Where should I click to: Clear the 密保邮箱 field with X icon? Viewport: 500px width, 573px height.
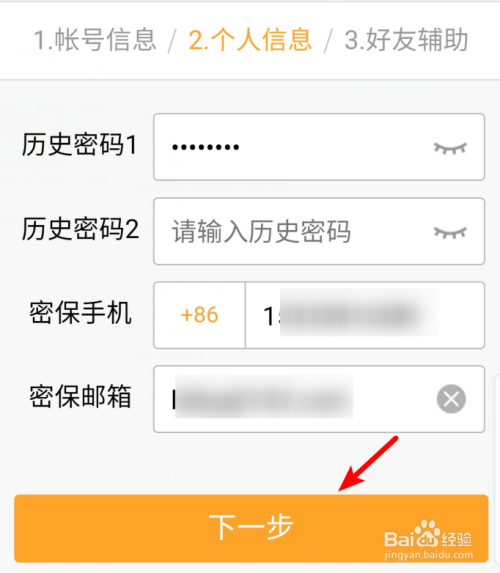451,399
